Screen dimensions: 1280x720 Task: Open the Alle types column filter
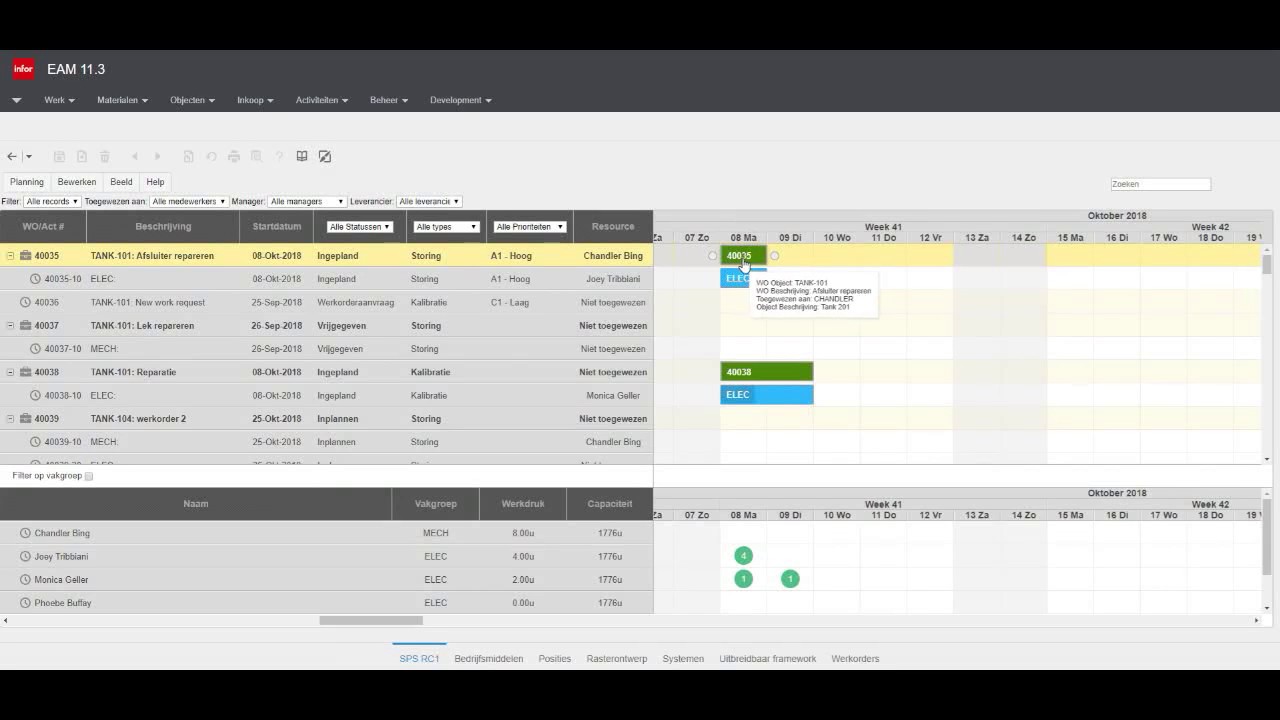tap(446, 227)
